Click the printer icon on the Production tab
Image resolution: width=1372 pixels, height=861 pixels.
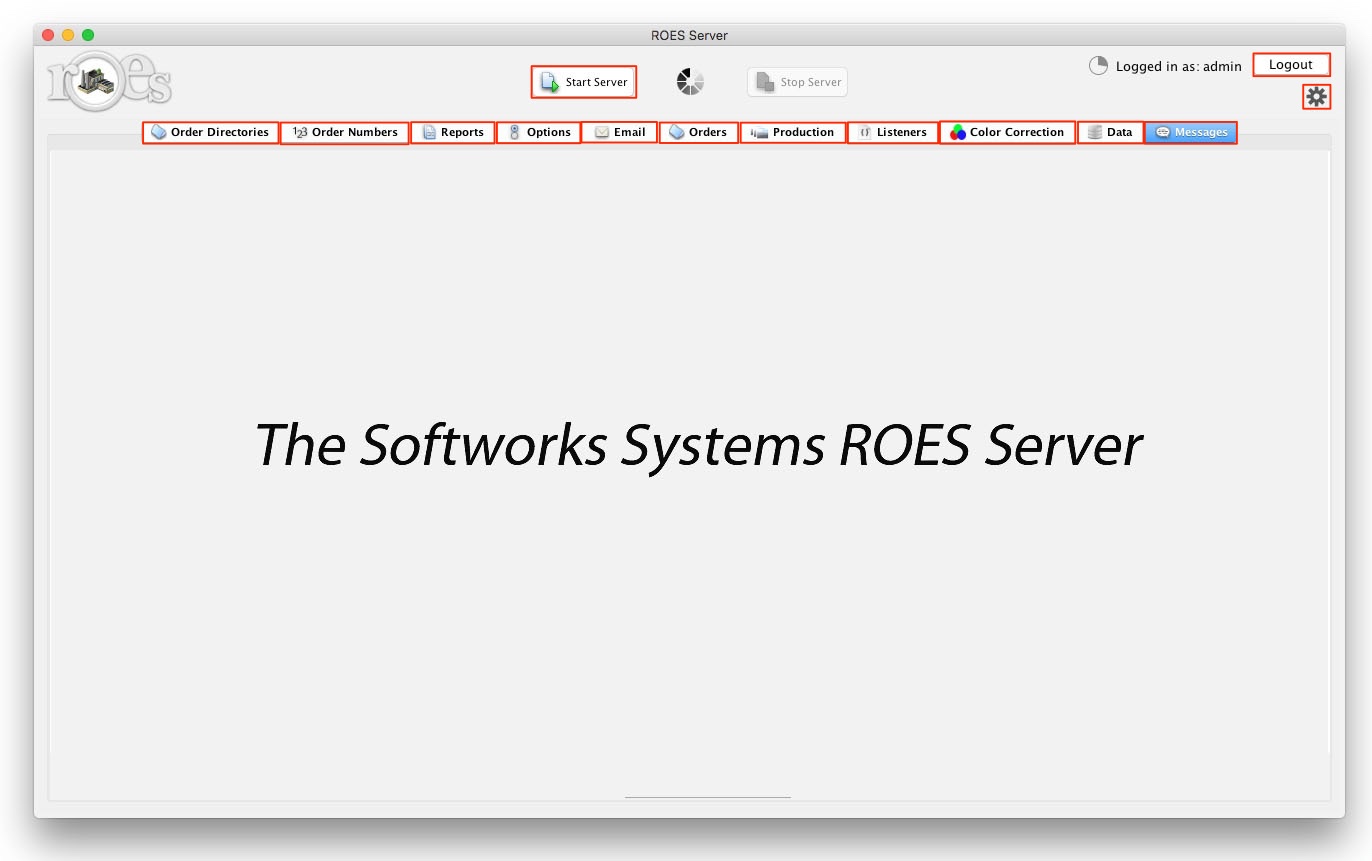(x=757, y=131)
